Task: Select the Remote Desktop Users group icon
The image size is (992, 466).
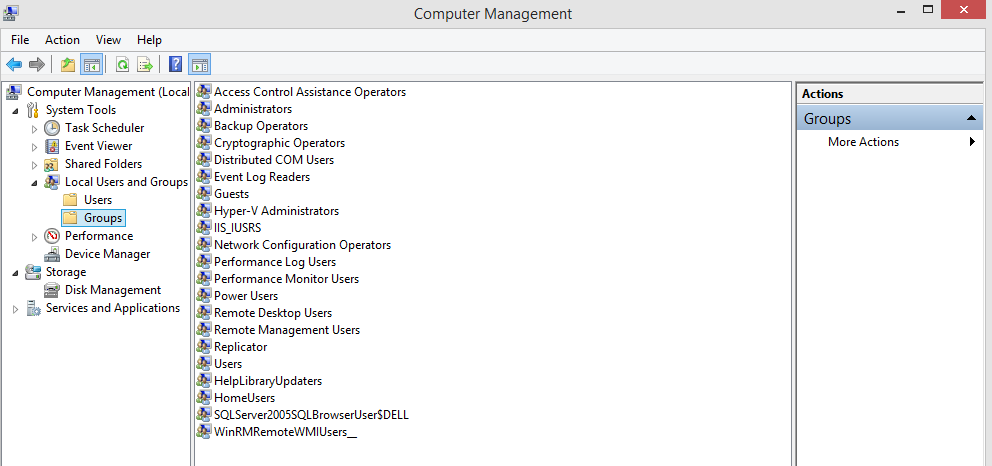Action: 204,313
